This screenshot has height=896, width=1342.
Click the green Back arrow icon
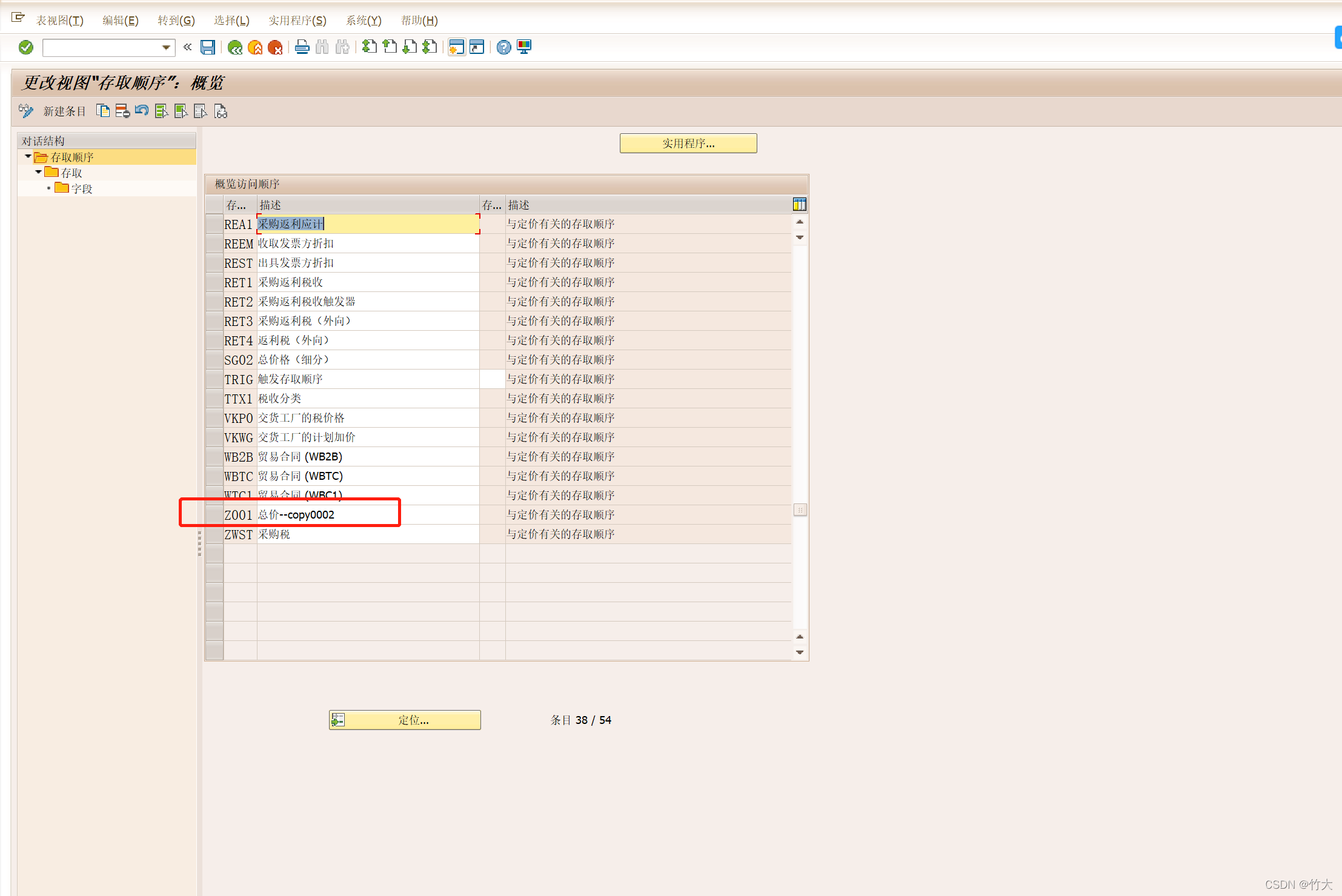235,47
